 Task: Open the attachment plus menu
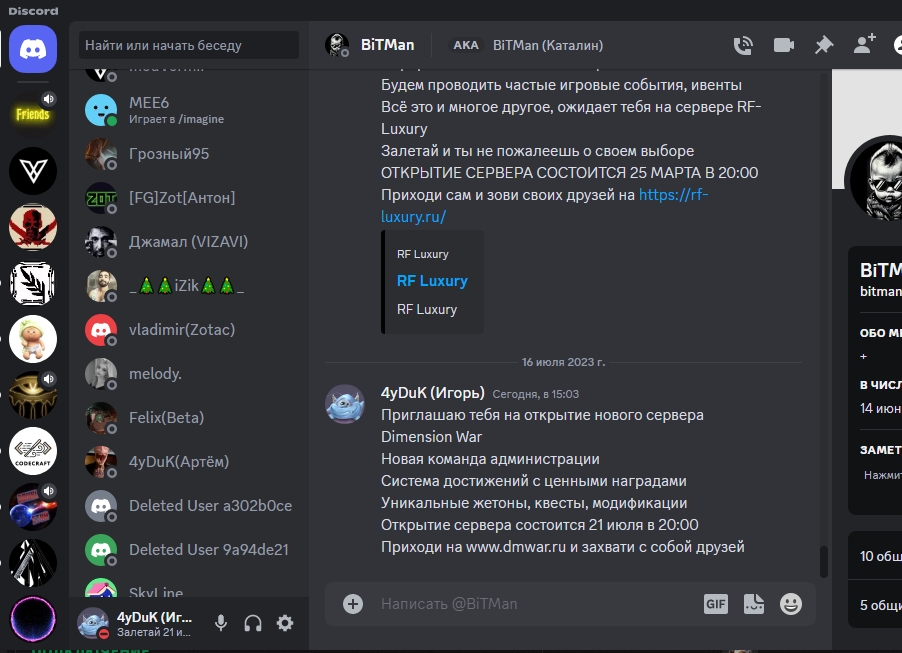click(353, 604)
